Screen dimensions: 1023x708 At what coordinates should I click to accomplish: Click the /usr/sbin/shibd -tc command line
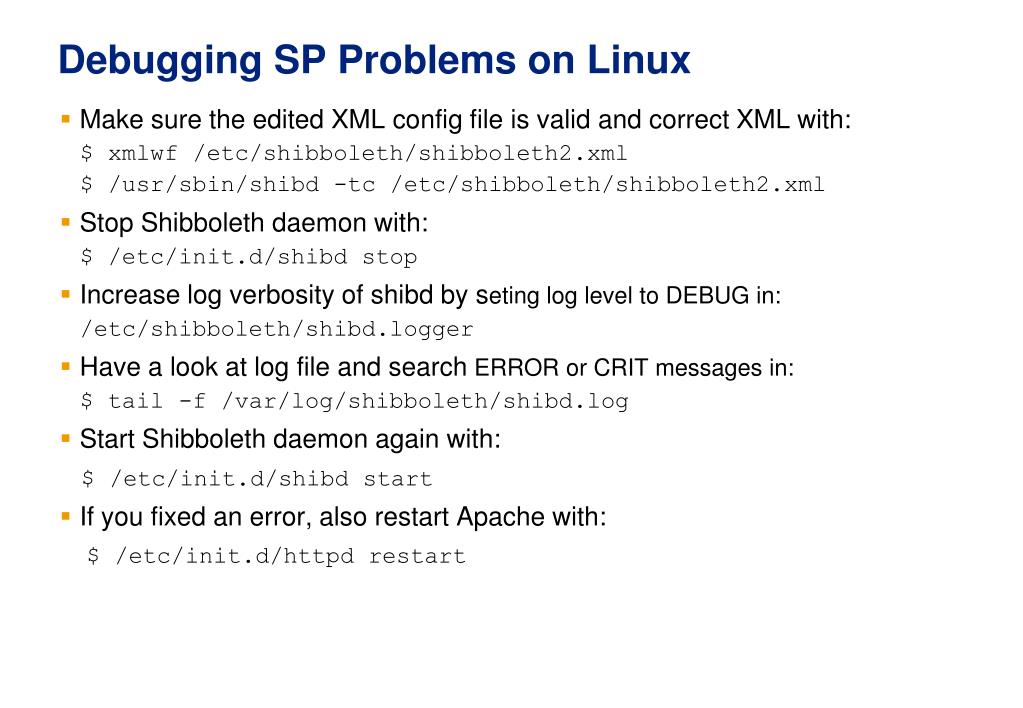453,185
